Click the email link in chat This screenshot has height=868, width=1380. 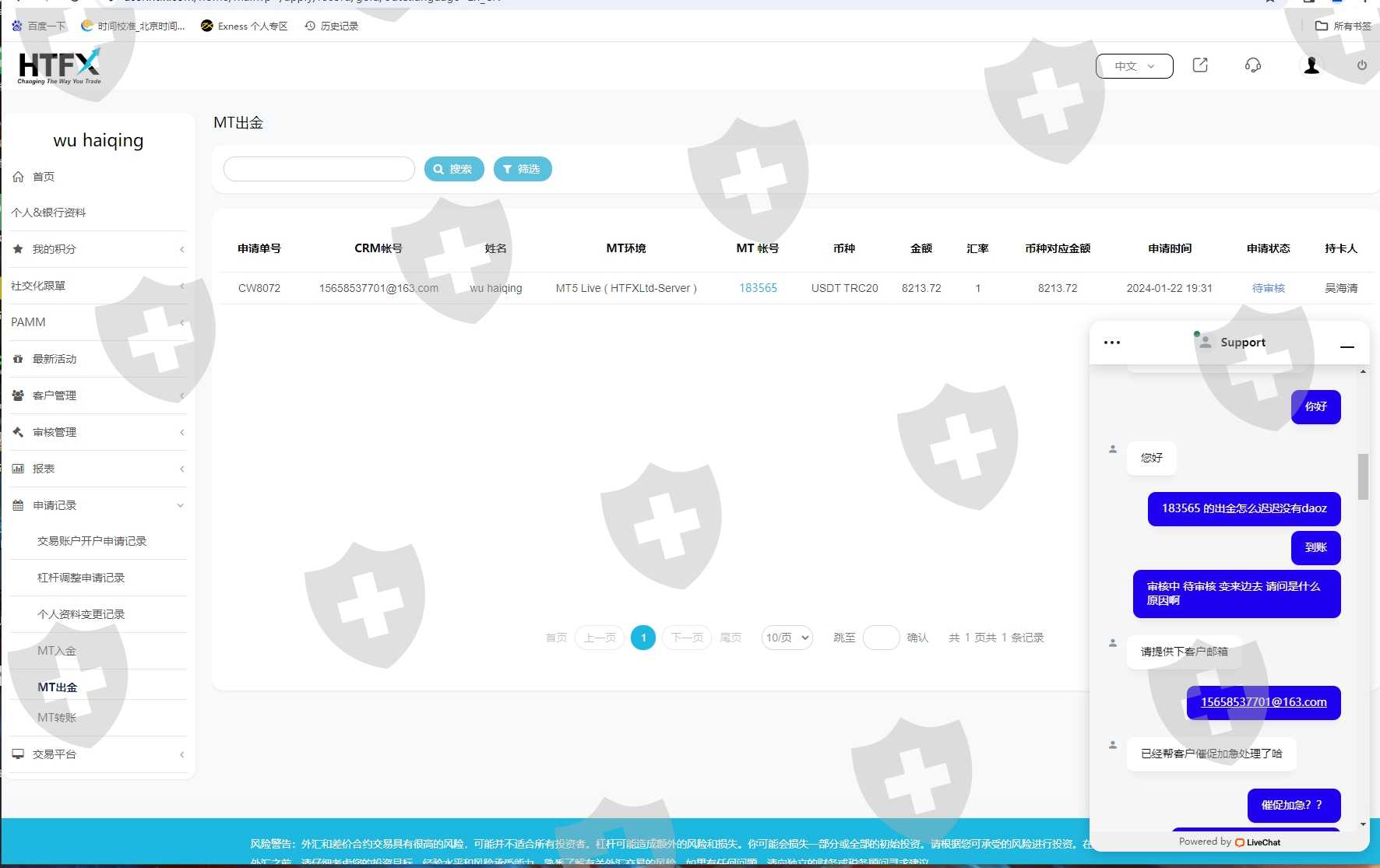coord(1264,702)
